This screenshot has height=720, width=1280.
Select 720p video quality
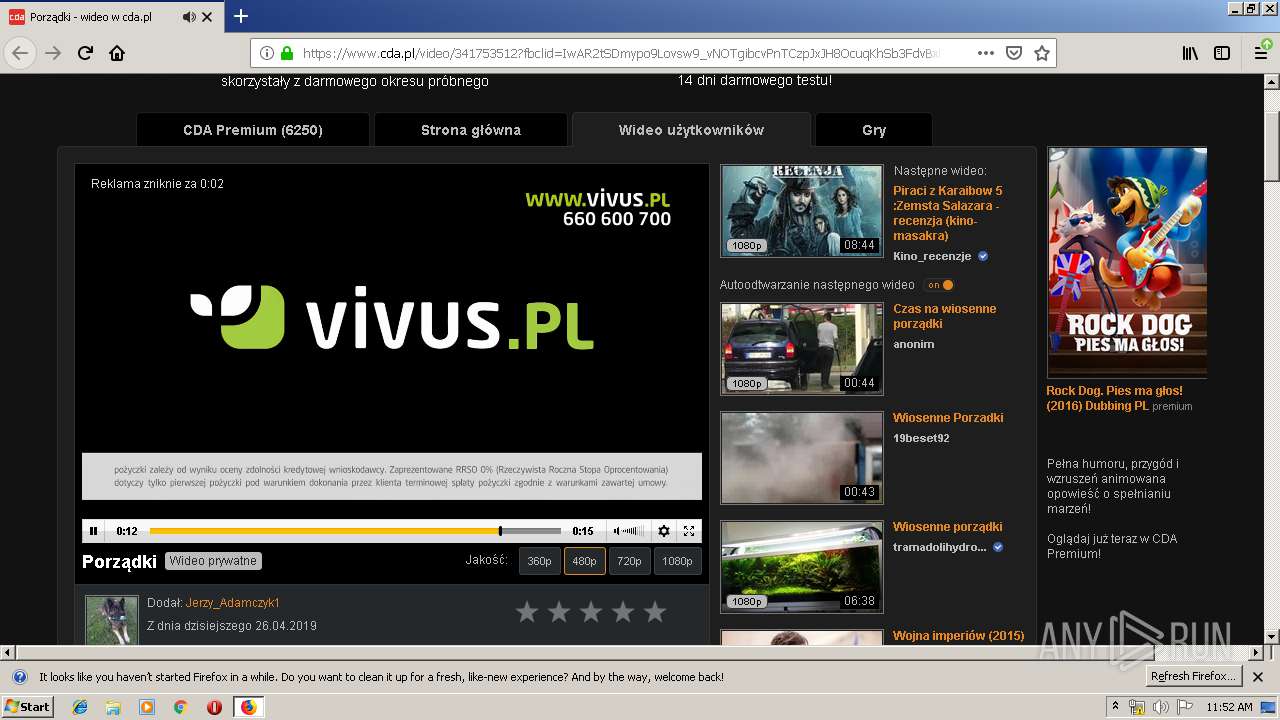click(629, 561)
